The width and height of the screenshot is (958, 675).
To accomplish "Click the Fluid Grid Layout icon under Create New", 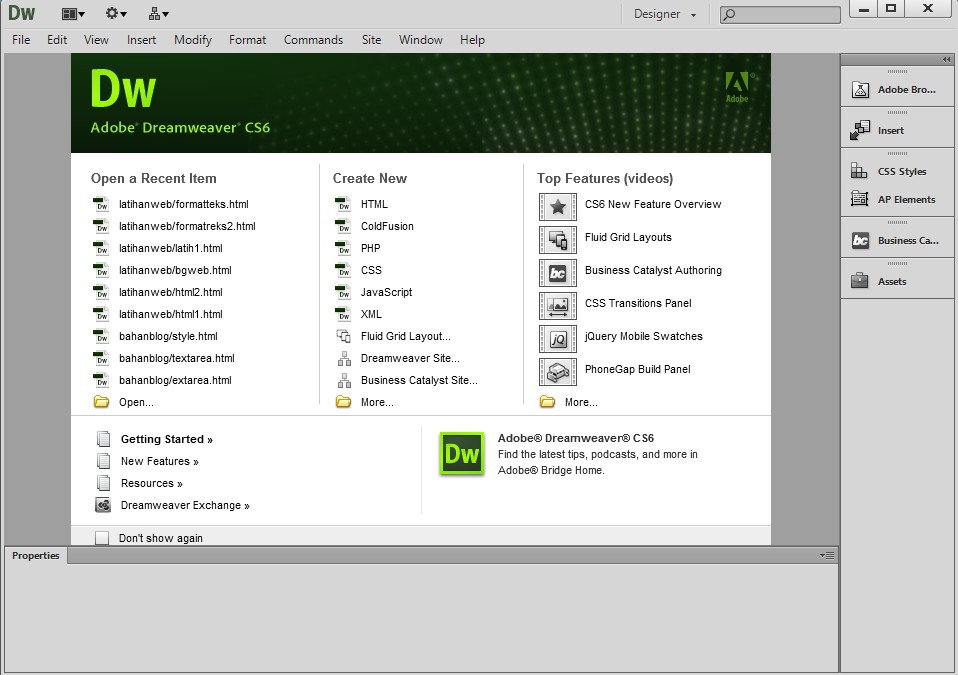I will click(343, 336).
